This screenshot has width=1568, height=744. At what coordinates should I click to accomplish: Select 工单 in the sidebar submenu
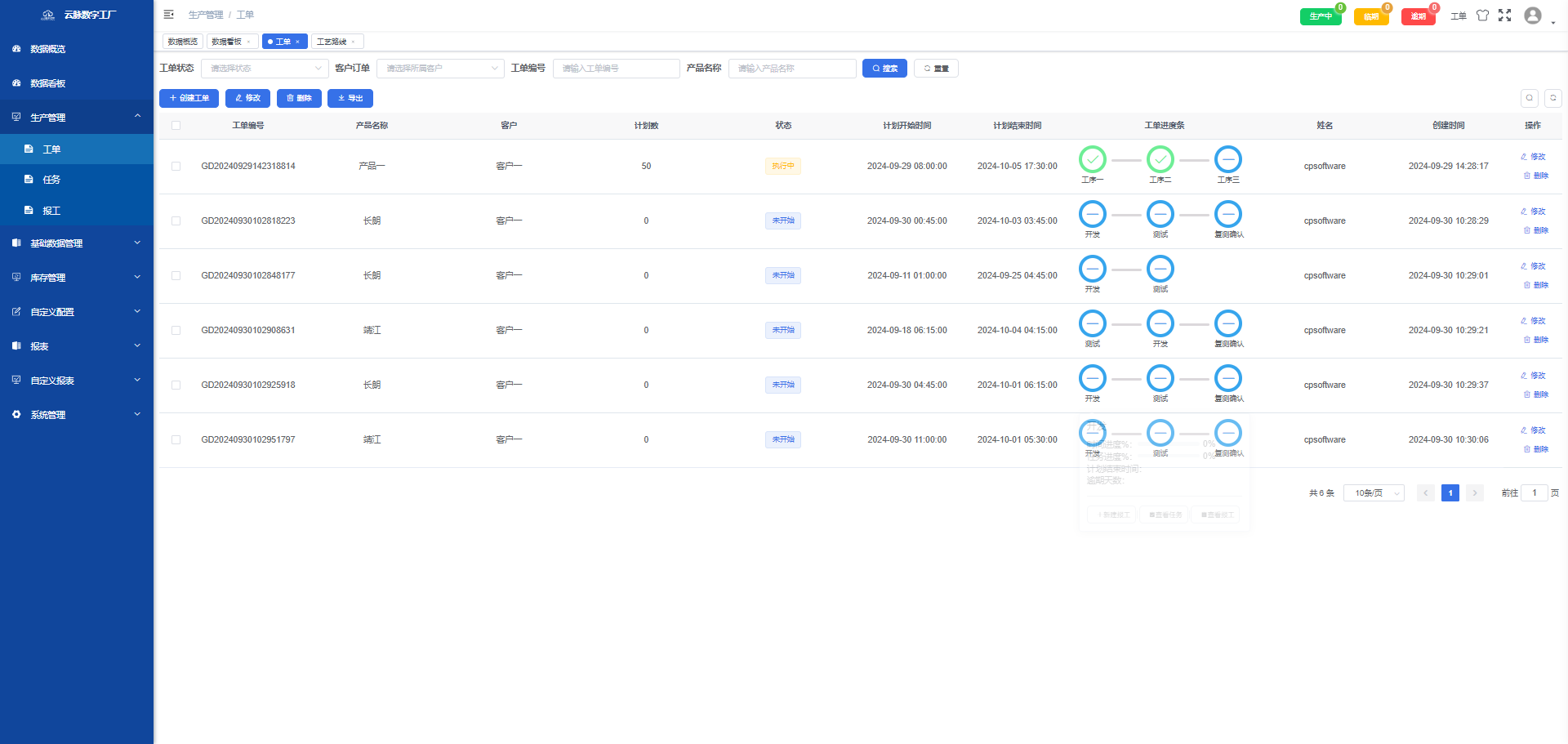point(77,149)
